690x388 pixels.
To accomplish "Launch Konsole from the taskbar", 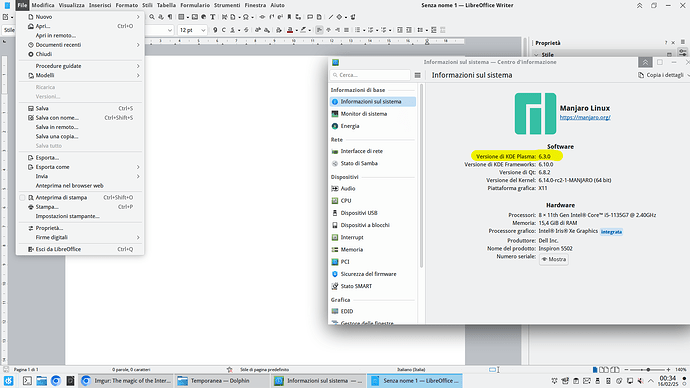I will point(27,381).
